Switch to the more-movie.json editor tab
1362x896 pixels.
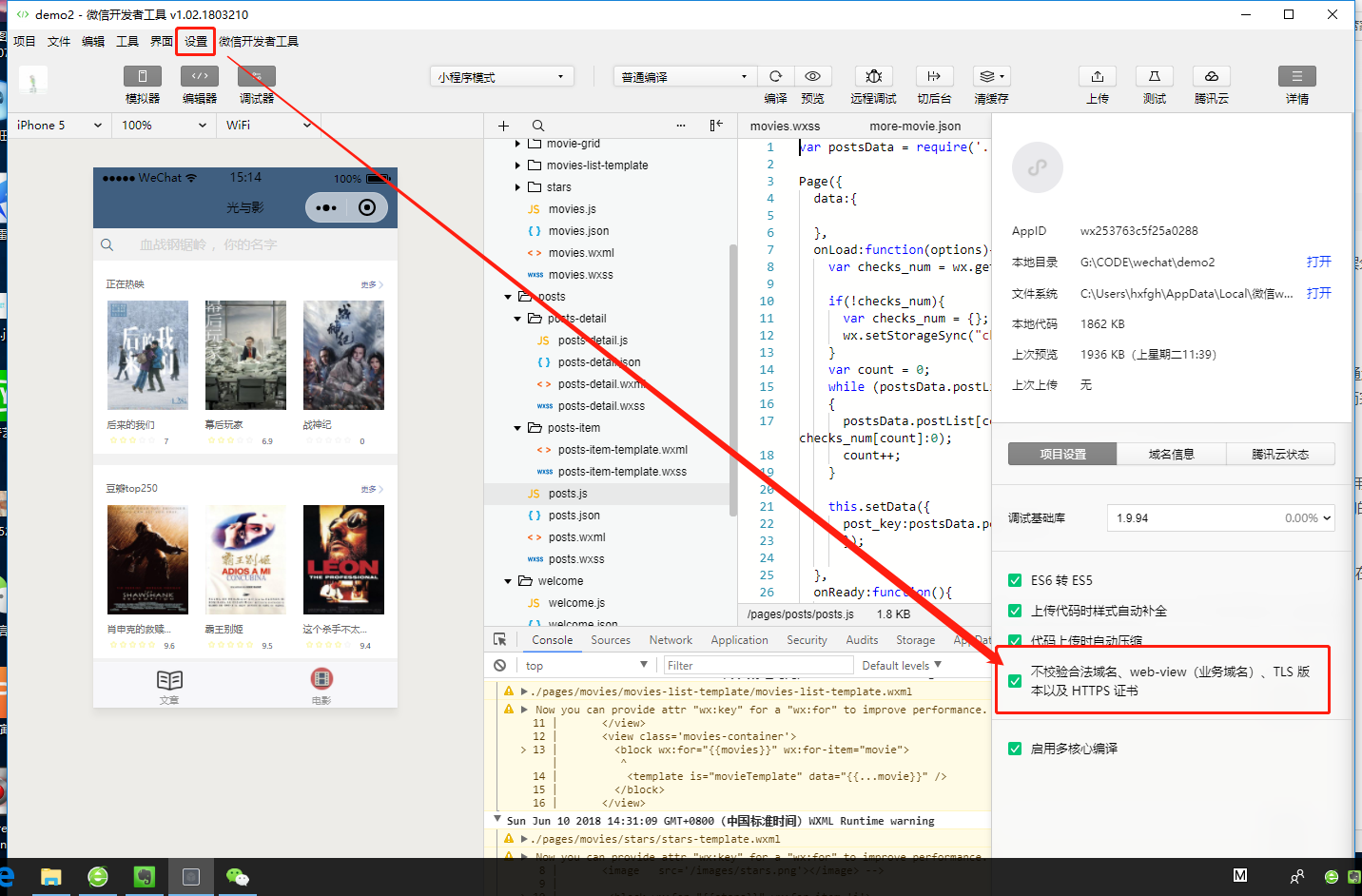915,126
